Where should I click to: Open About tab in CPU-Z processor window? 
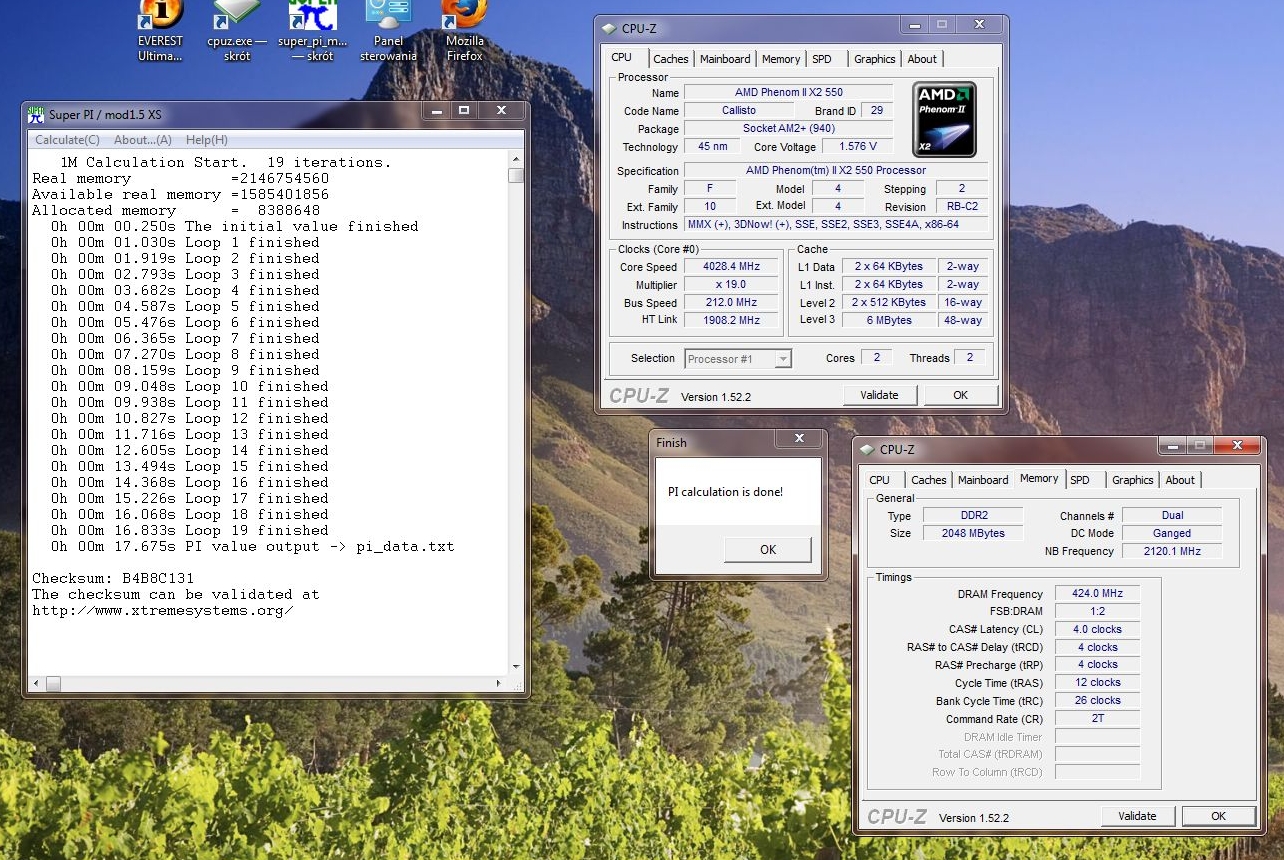coord(922,59)
